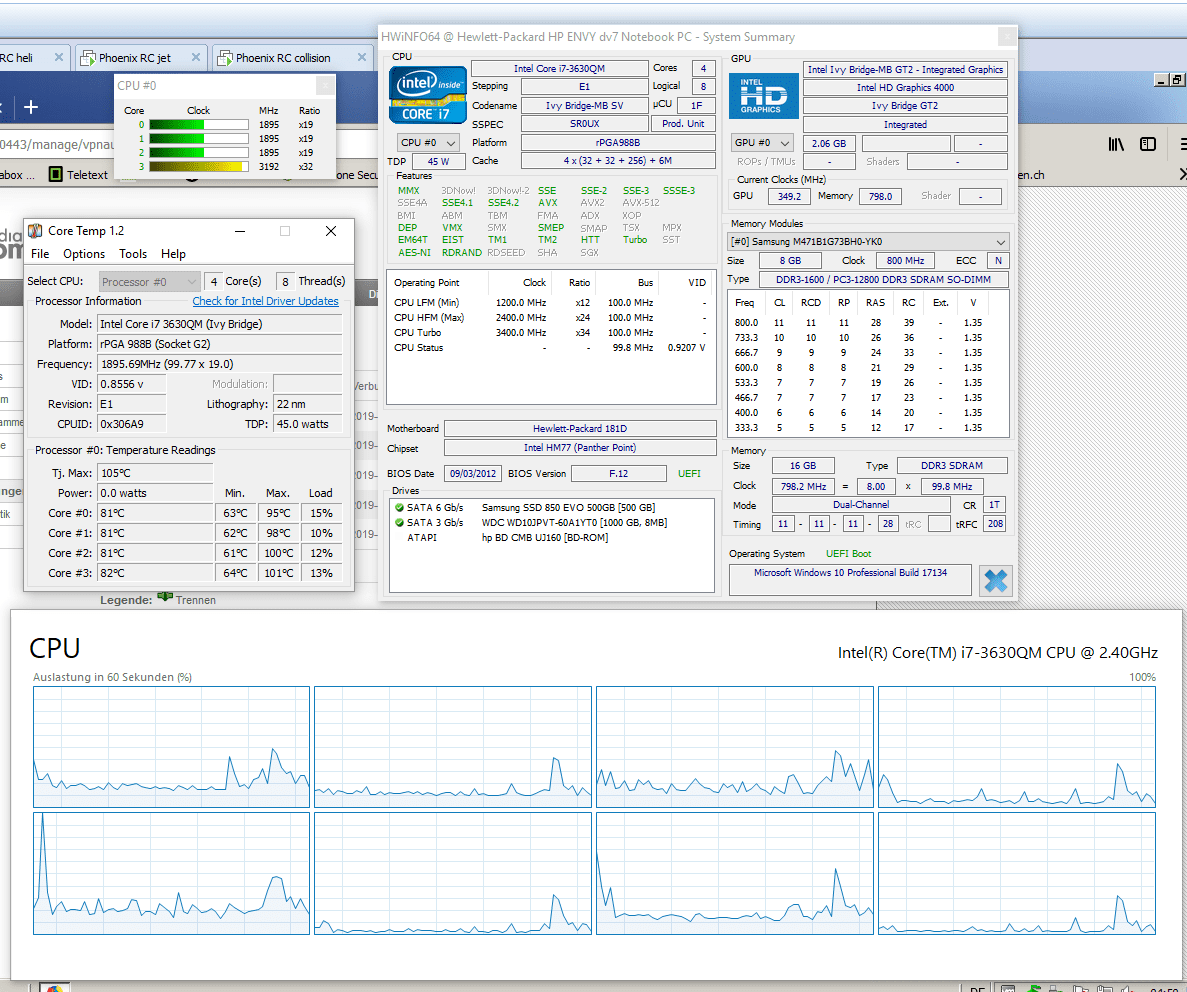The height and width of the screenshot is (992, 1187).
Task: Close the Core Temp window
Action: [331, 231]
